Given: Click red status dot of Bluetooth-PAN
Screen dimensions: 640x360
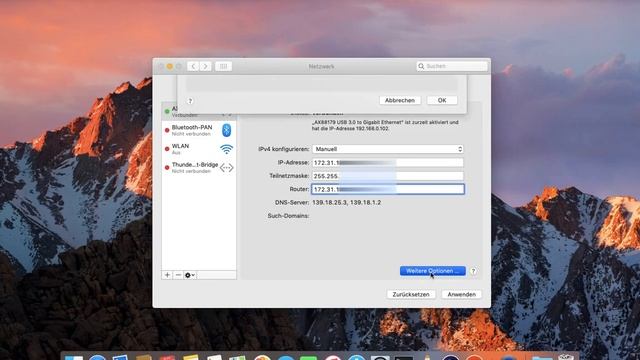Looking at the screenshot, I should coord(167,131).
